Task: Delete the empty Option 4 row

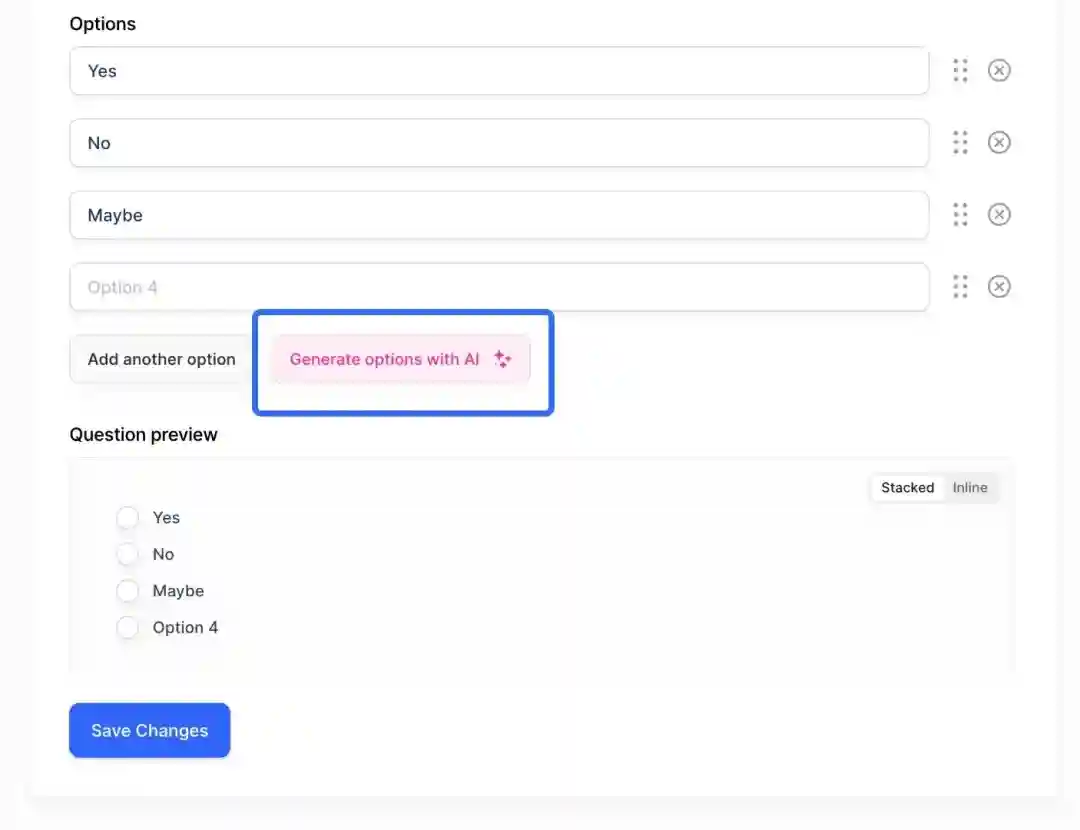Action: pyautogui.click(x=999, y=287)
